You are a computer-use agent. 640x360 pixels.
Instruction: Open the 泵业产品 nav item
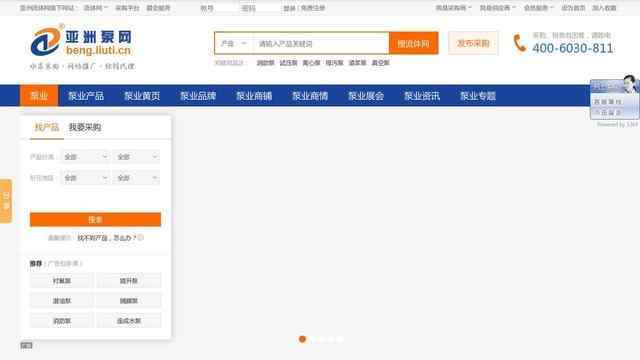tap(86, 96)
